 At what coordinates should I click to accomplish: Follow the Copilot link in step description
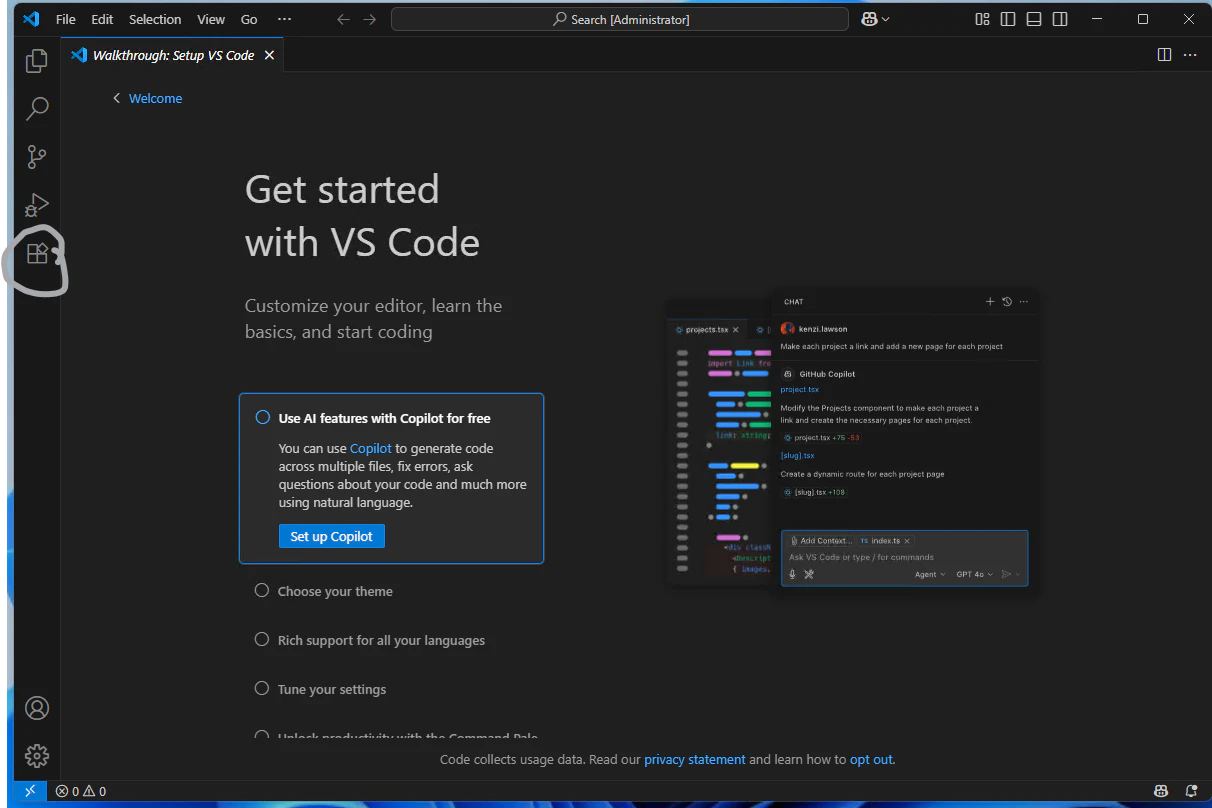coord(371,449)
